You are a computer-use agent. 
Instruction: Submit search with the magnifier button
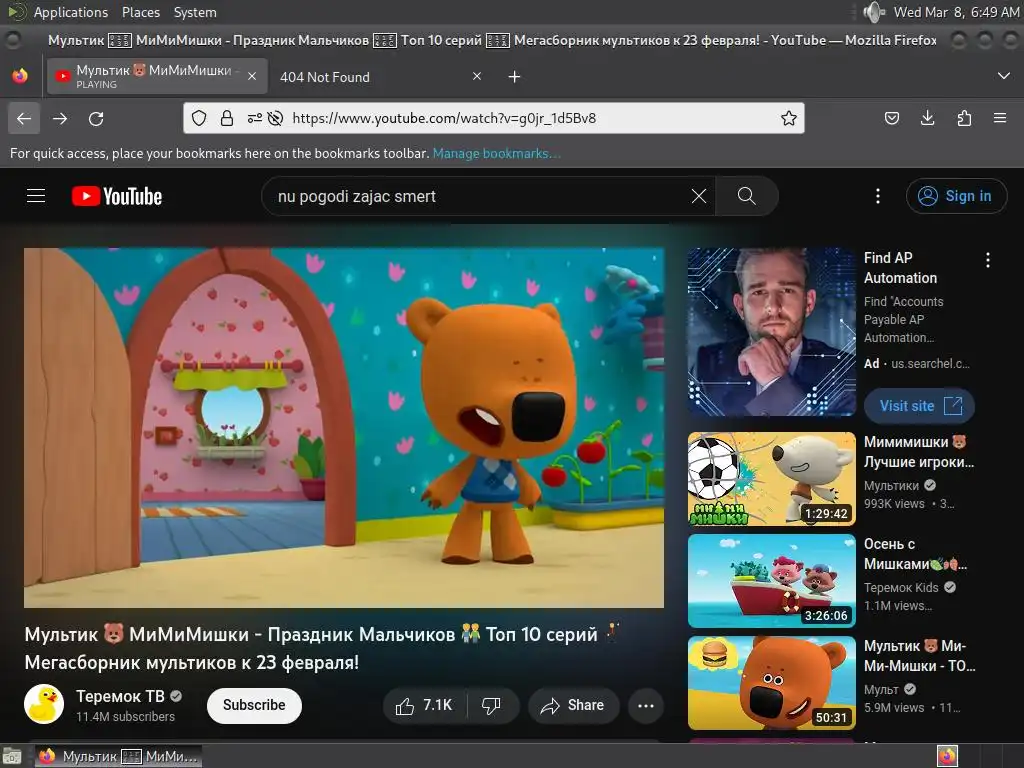coord(746,196)
